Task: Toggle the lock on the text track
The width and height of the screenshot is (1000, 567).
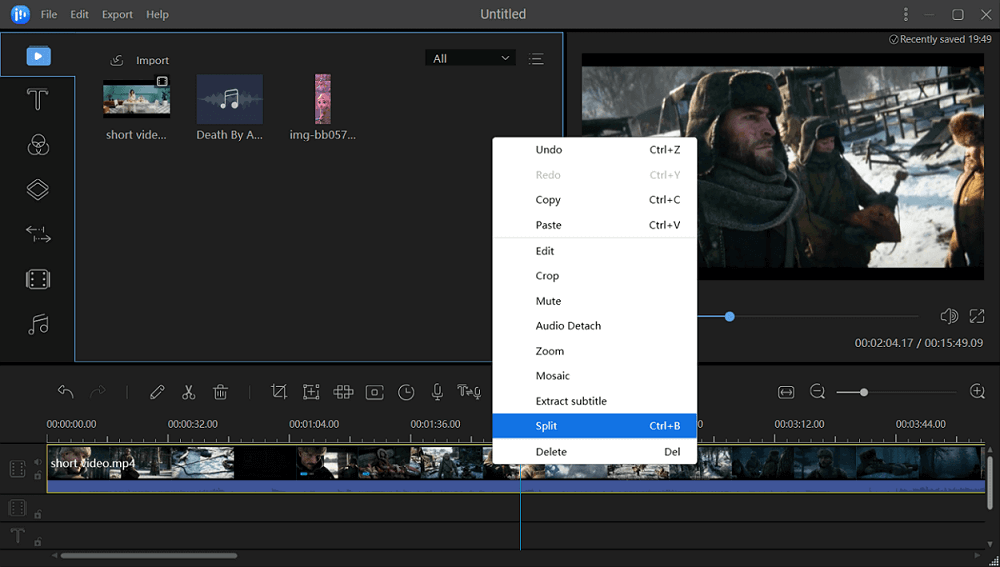Action: tap(38, 542)
